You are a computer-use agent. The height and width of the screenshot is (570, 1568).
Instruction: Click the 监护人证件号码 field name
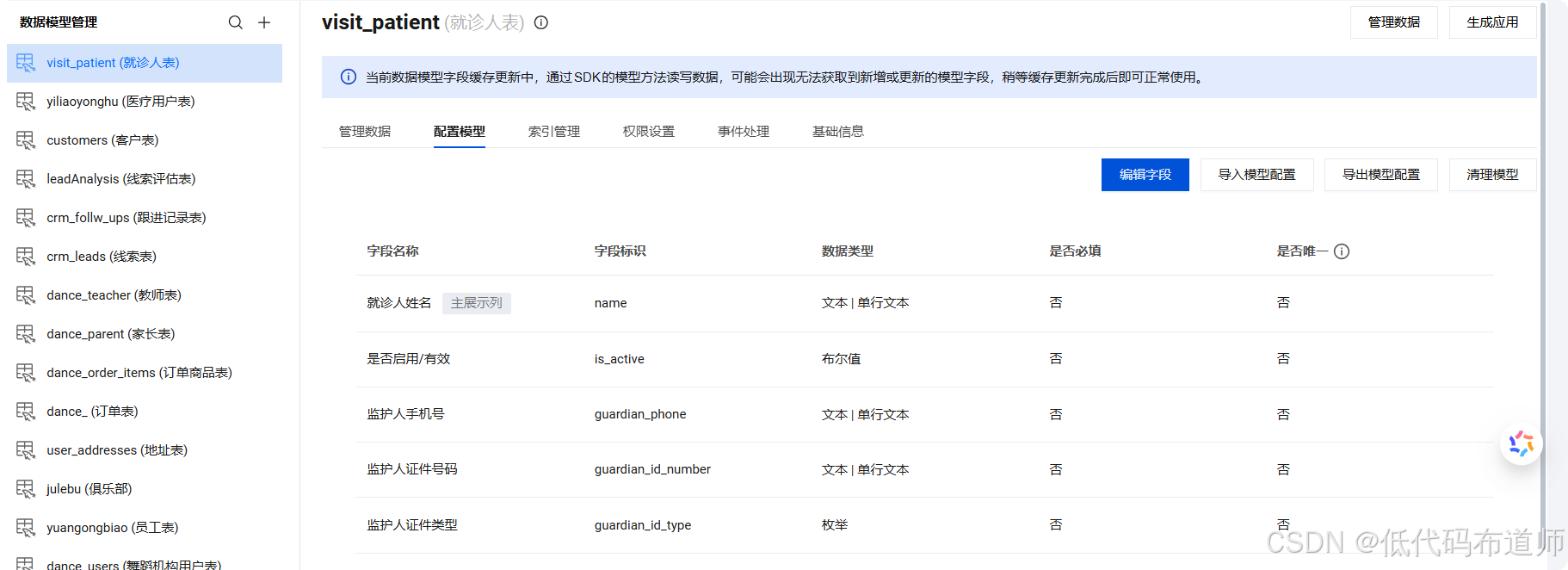coord(412,469)
